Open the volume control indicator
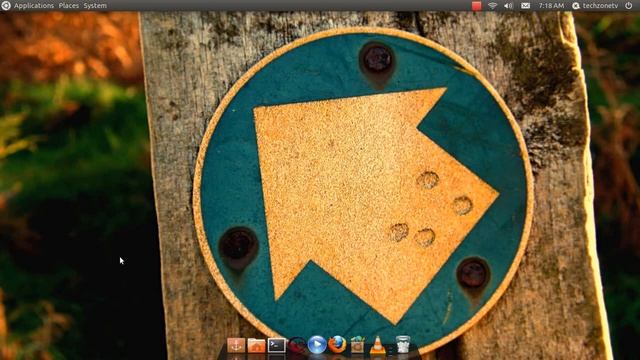 (x=508, y=6)
